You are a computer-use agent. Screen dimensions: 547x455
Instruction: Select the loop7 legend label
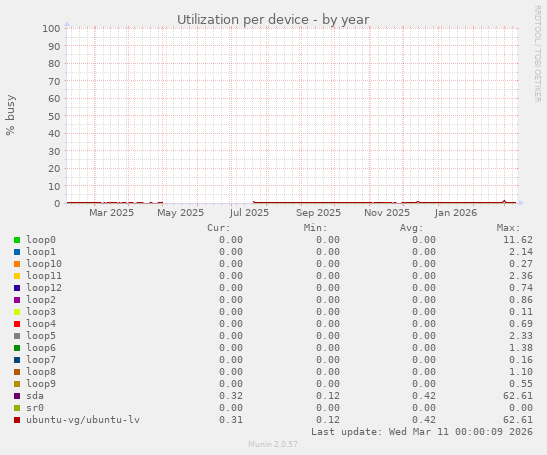coord(41,360)
